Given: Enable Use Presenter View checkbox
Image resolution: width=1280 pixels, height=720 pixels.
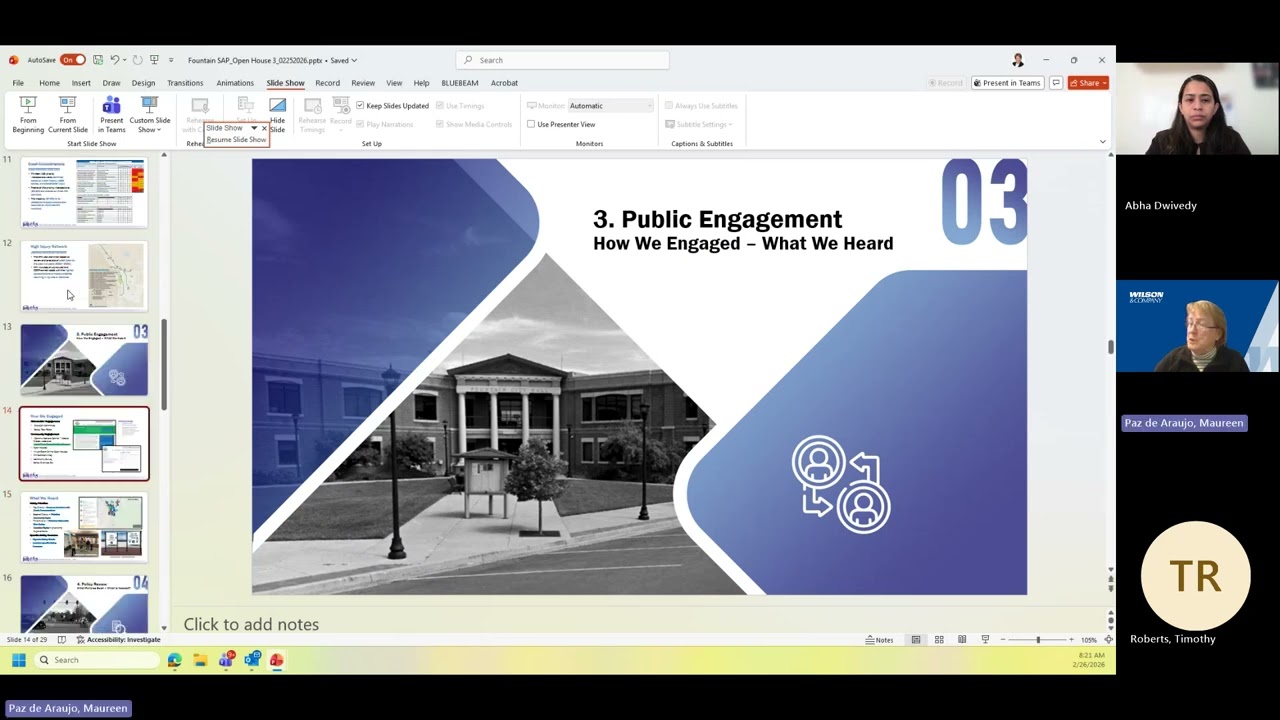Looking at the screenshot, I should point(561,124).
